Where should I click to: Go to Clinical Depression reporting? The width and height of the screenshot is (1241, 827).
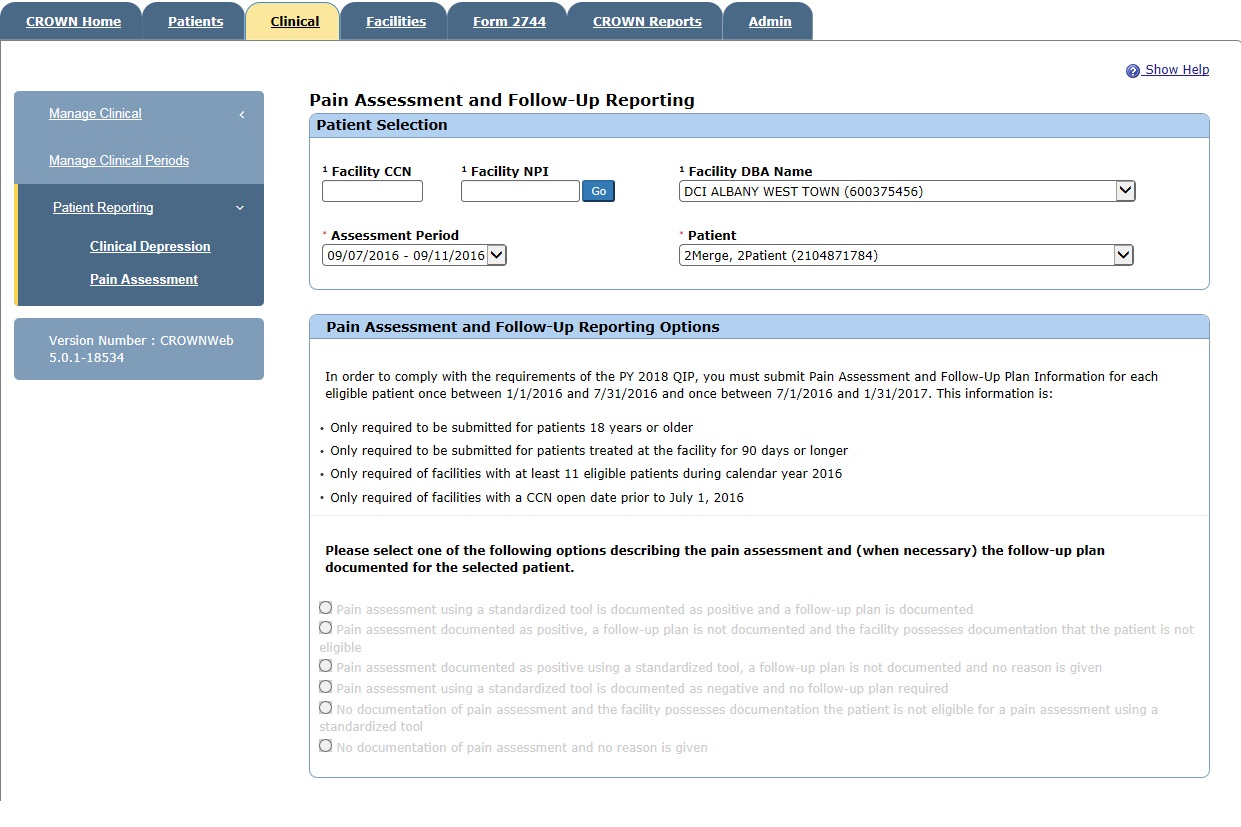click(x=150, y=247)
